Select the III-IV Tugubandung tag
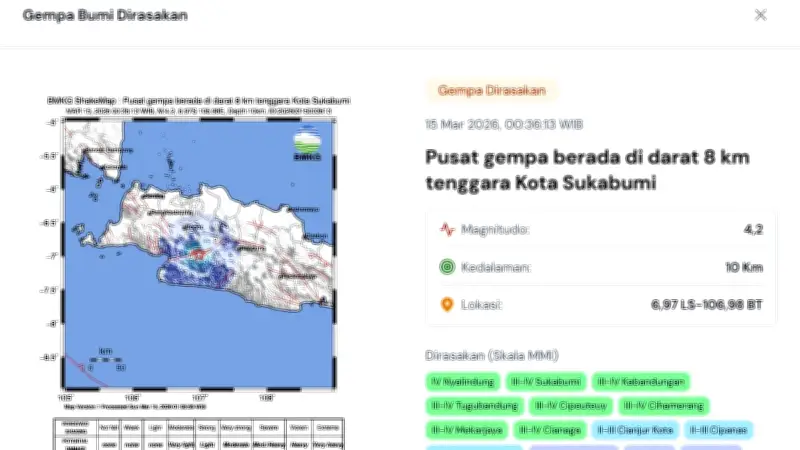This screenshot has width=800, height=450. tap(474, 406)
